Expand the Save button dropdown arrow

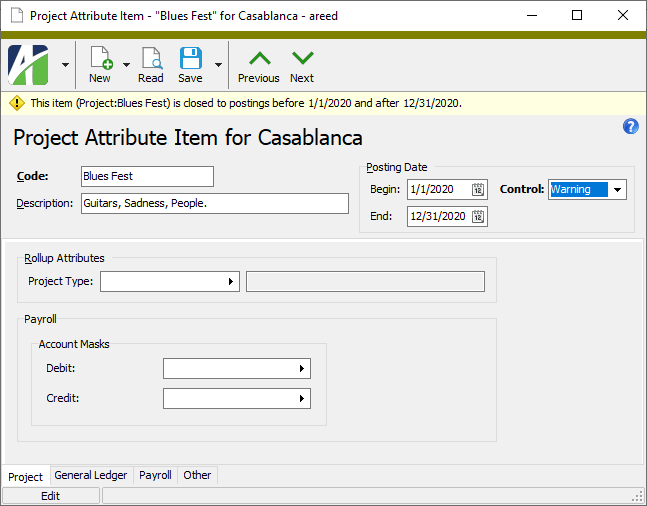pyautogui.click(x=218, y=65)
